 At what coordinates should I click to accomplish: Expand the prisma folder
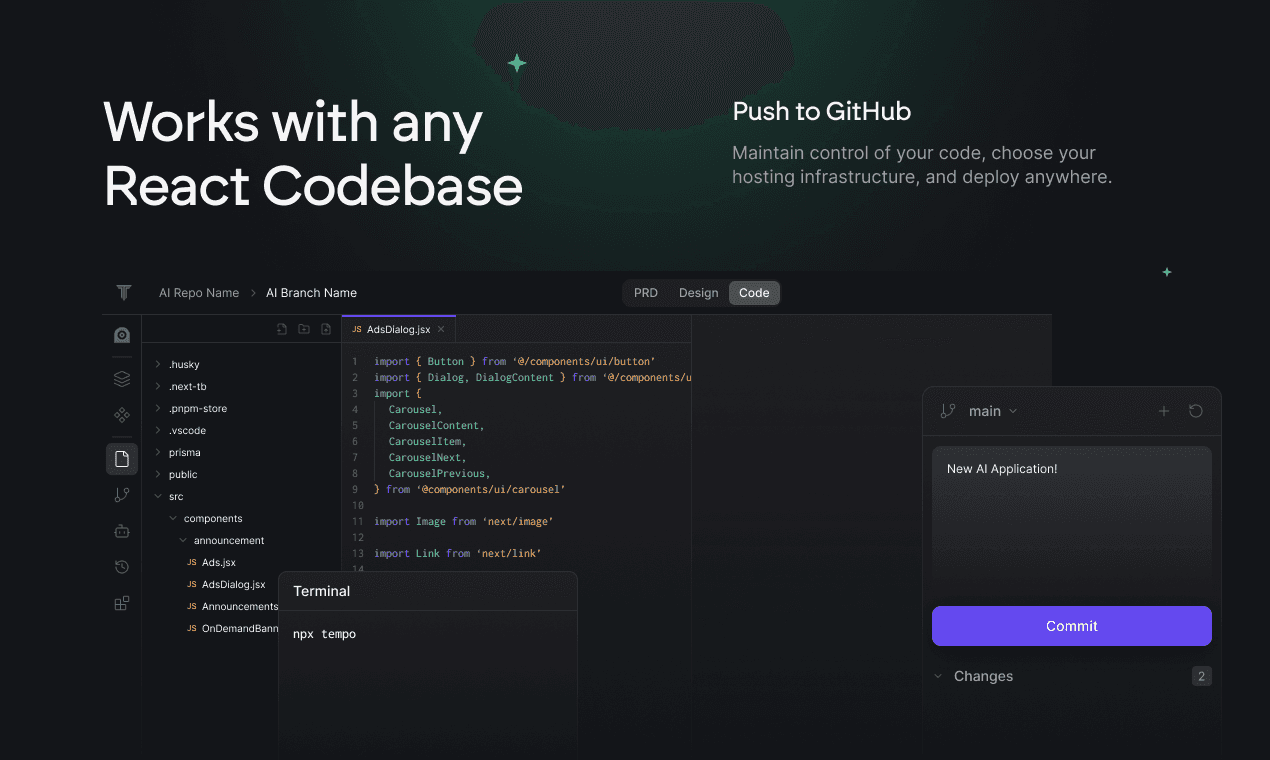pyautogui.click(x=183, y=453)
